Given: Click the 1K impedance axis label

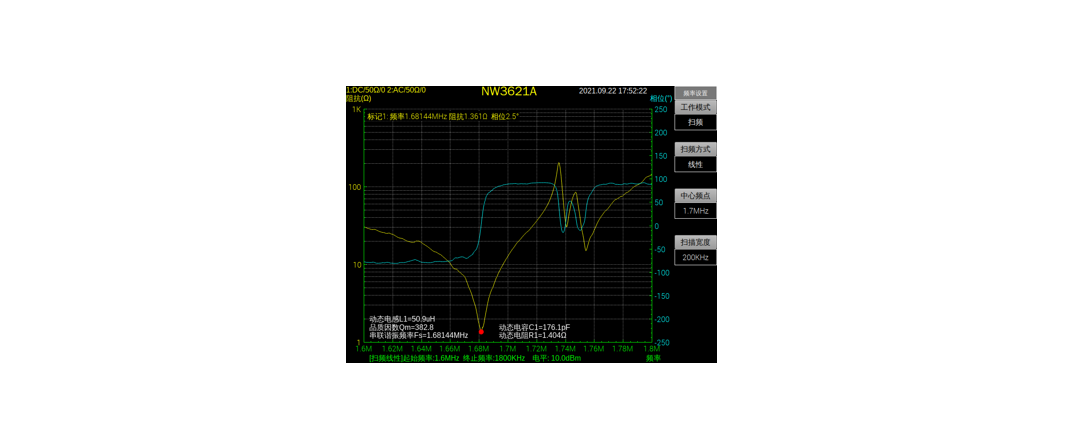Looking at the screenshot, I should pos(356,110).
